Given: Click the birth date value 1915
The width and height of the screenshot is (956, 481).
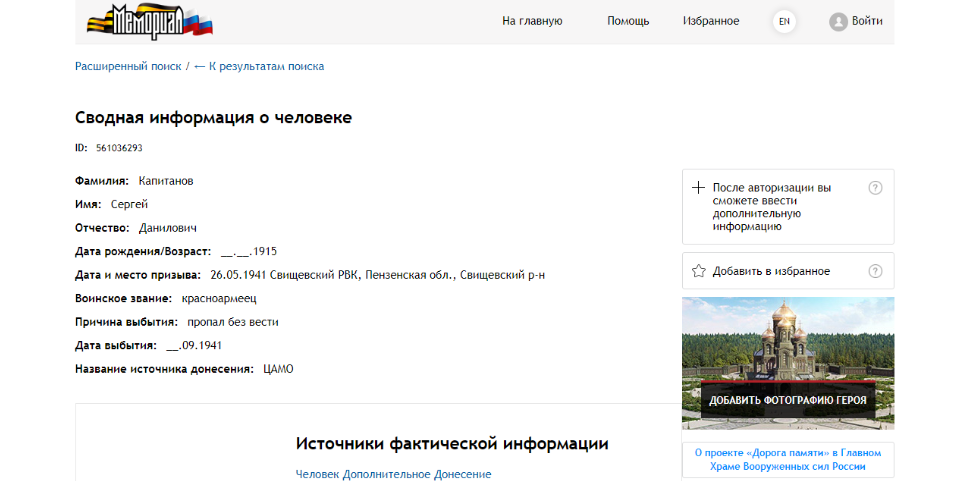Looking at the screenshot, I should pyautogui.click(x=249, y=251).
